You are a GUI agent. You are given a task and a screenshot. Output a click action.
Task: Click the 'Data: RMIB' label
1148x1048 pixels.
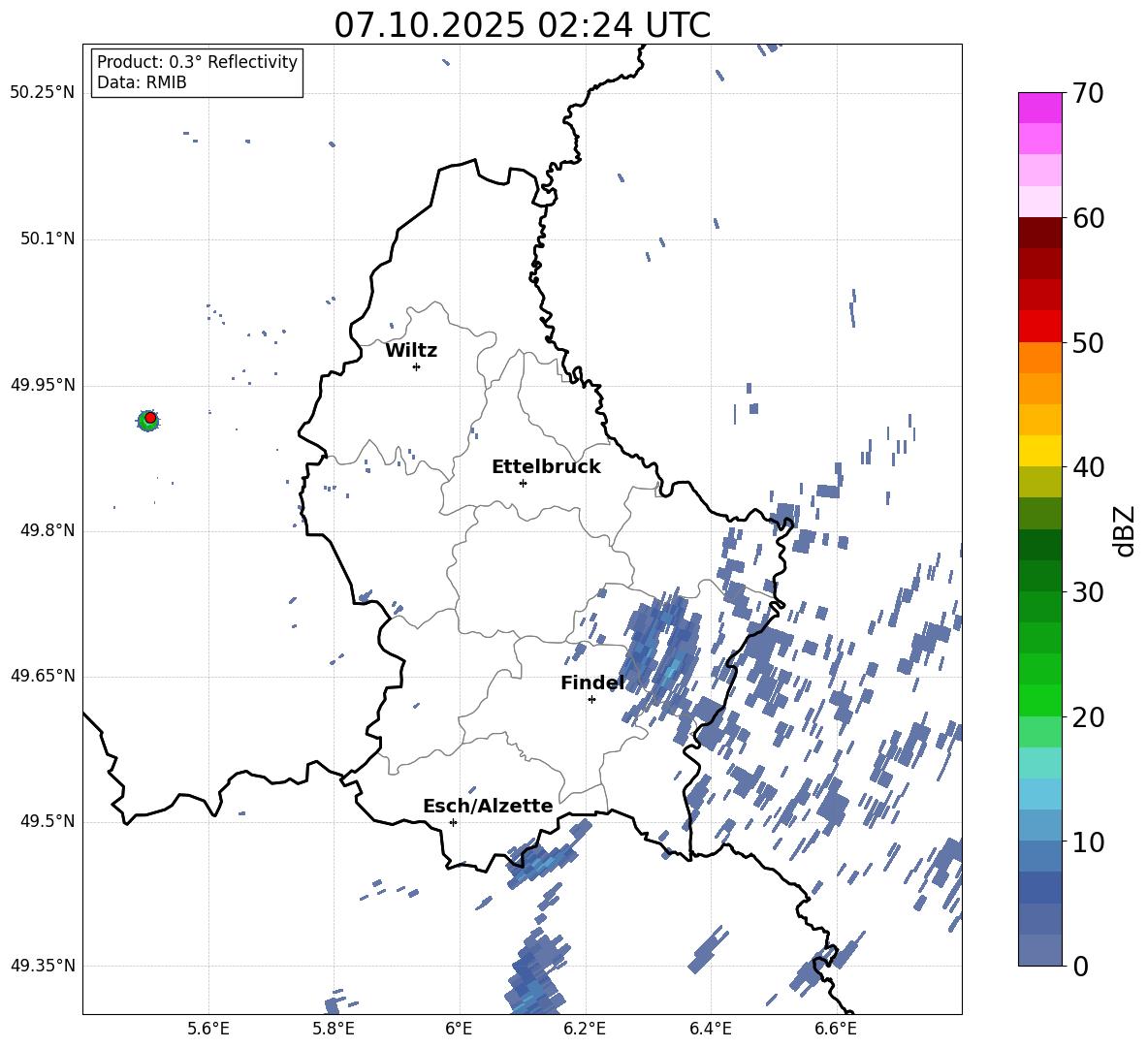[142, 82]
